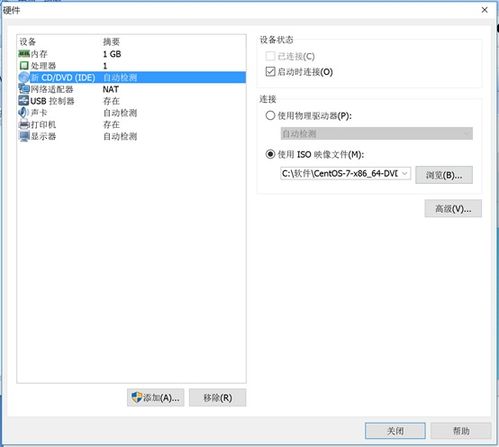Click the 移除(R) remove button
499x447 pixels.
[218, 398]
